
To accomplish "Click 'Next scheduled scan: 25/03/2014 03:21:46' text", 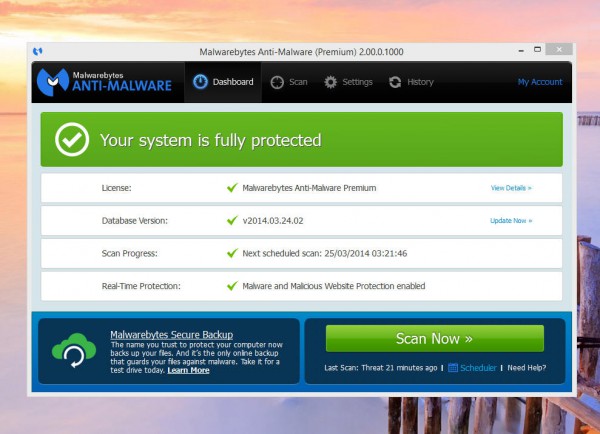I will click(x=324, y=253).
